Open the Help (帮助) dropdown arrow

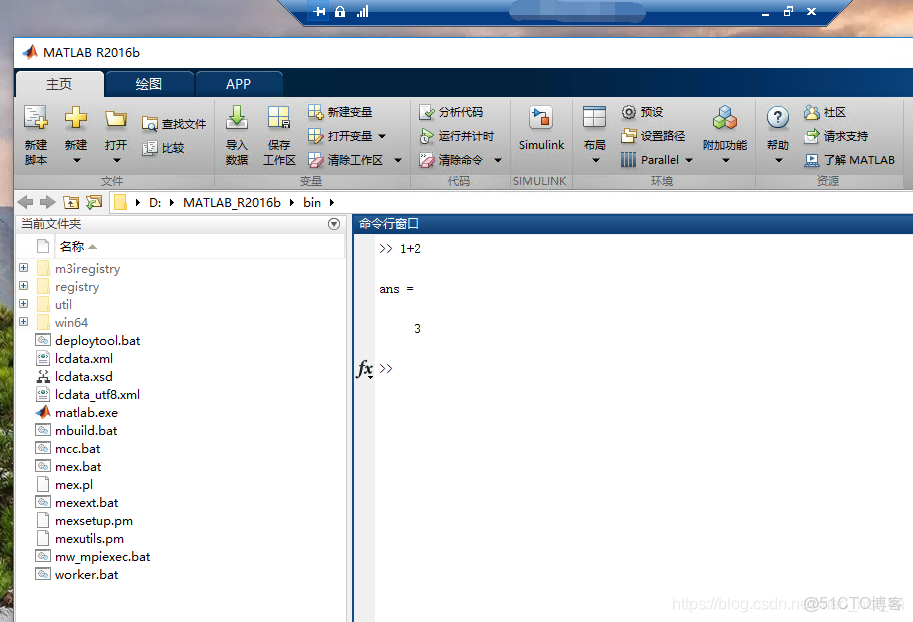click(x=778, y=160)
